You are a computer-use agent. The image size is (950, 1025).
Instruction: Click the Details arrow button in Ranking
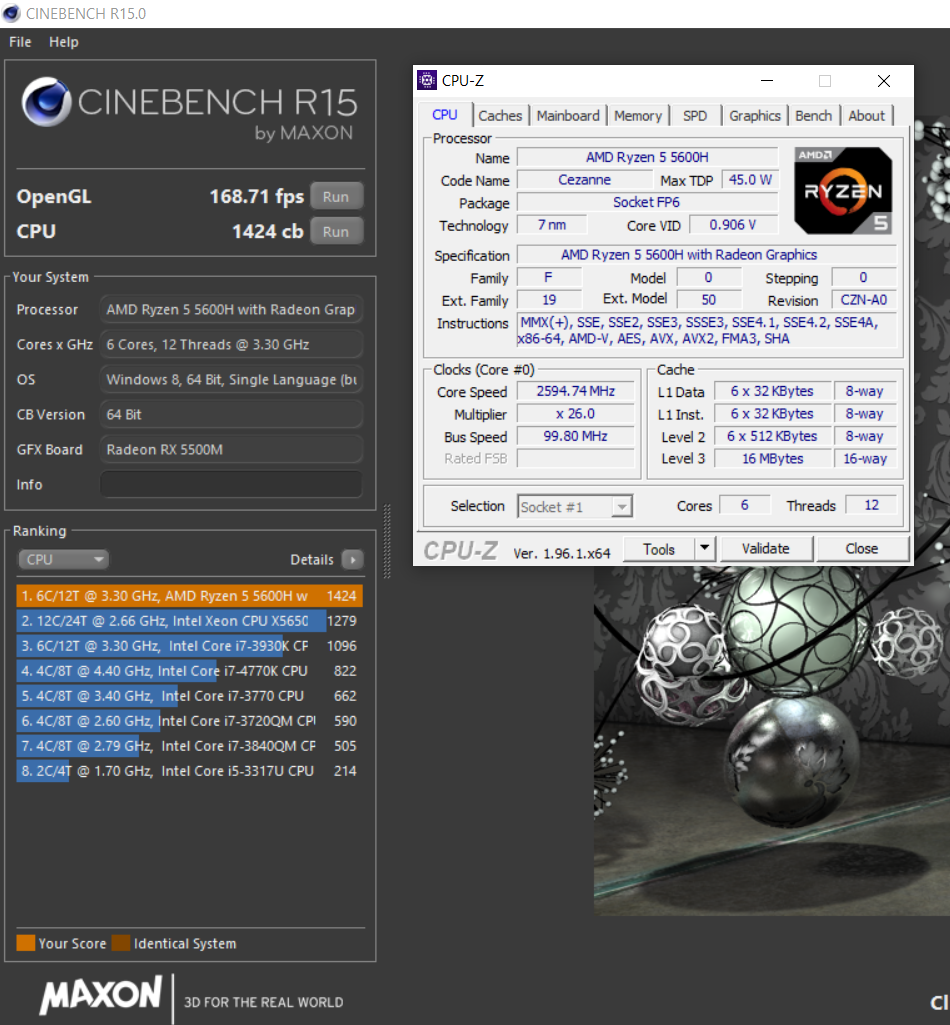click(x=352, y=560)
